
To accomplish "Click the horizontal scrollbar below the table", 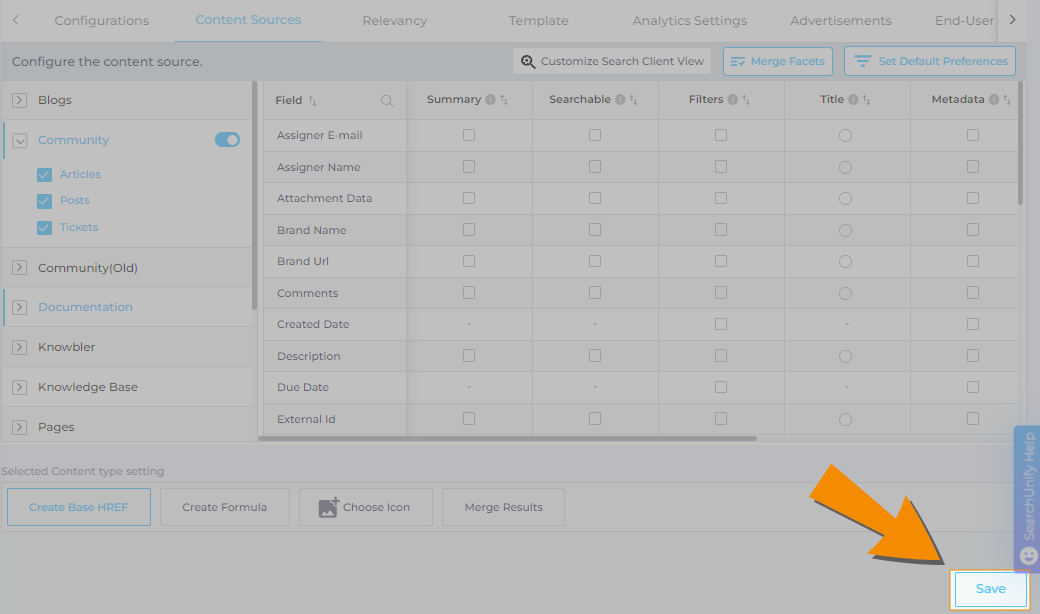I will (x=507, y=438).
